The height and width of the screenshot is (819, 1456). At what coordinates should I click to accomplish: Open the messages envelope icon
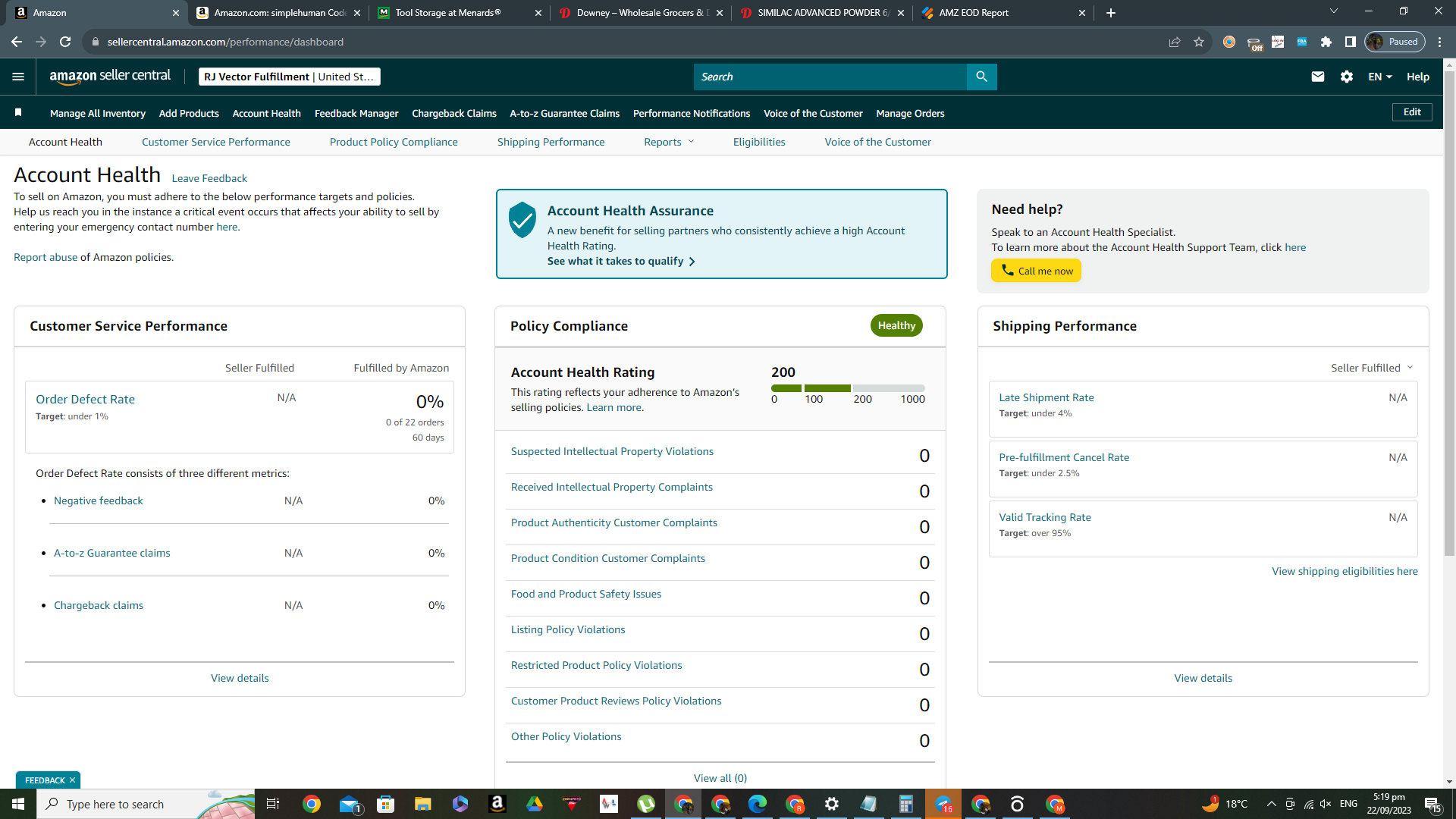[x=1318, y=77]
